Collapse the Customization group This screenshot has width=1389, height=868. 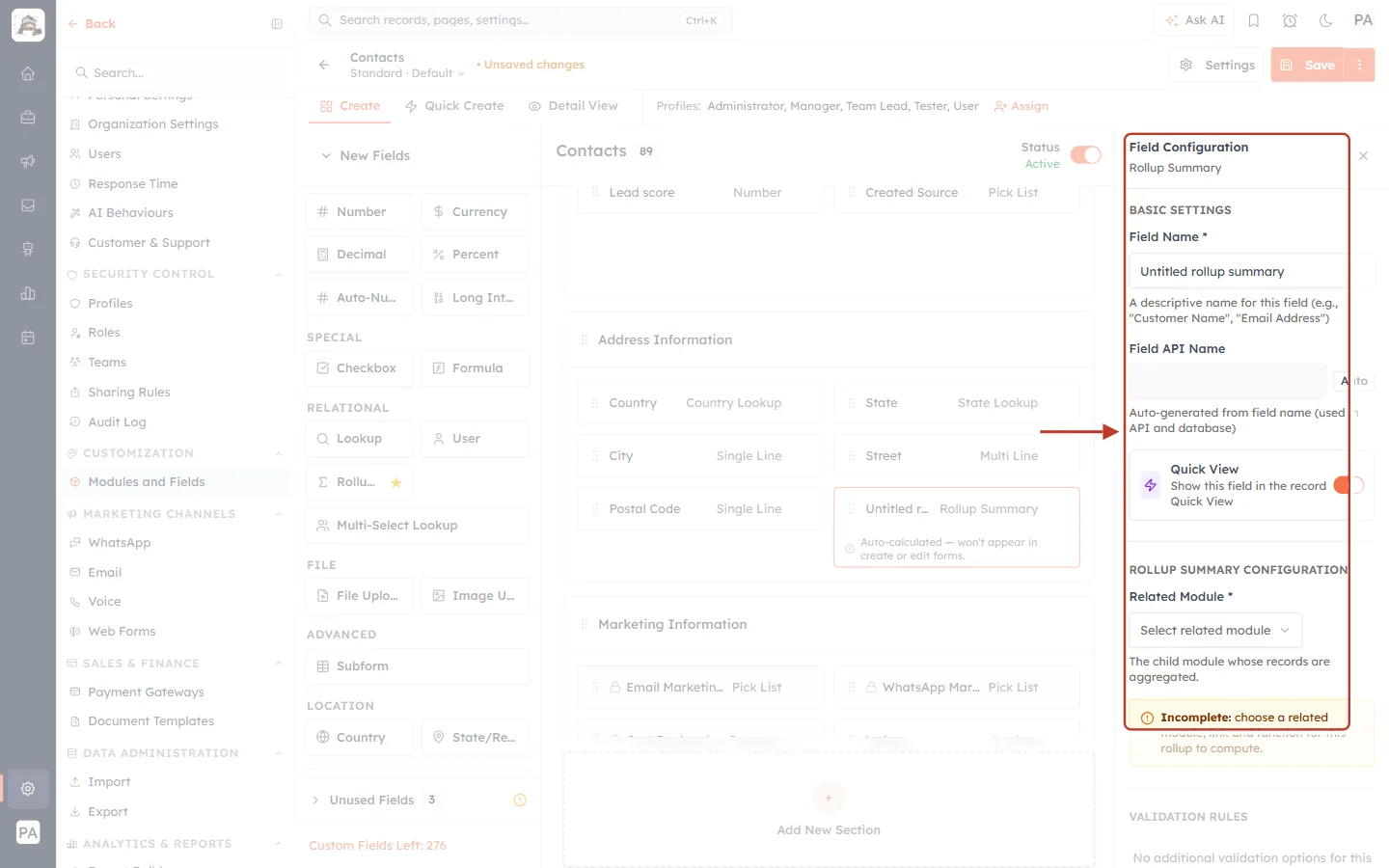[279, 453]
